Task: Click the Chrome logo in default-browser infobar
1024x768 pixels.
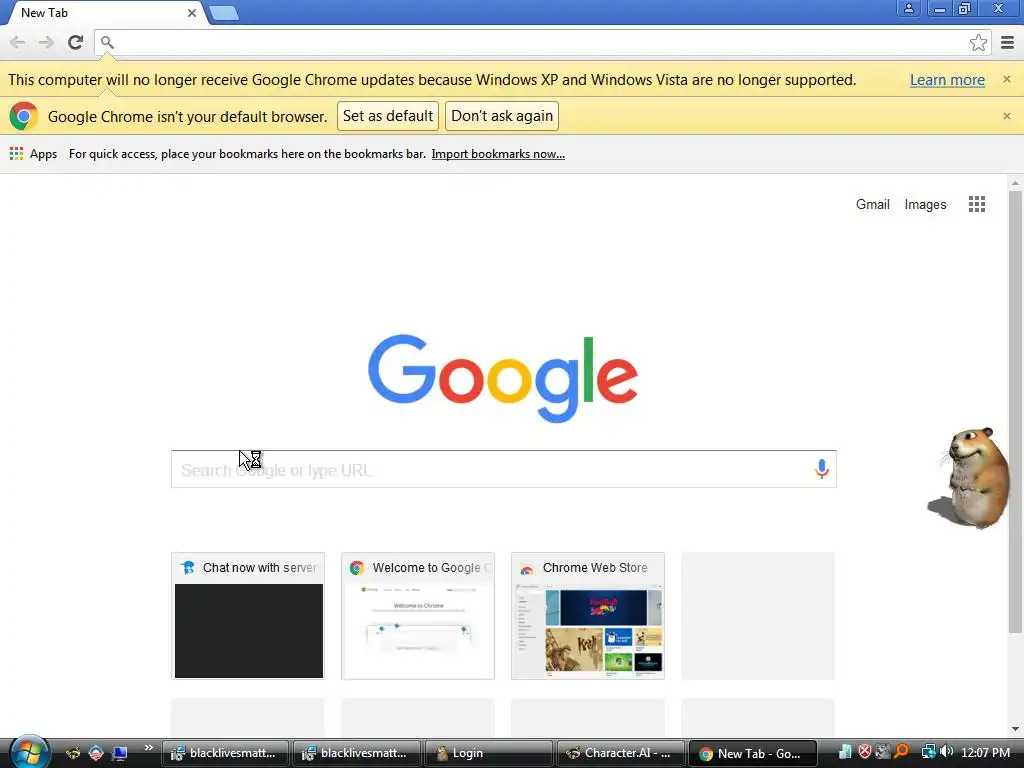Action: (24, 116)
